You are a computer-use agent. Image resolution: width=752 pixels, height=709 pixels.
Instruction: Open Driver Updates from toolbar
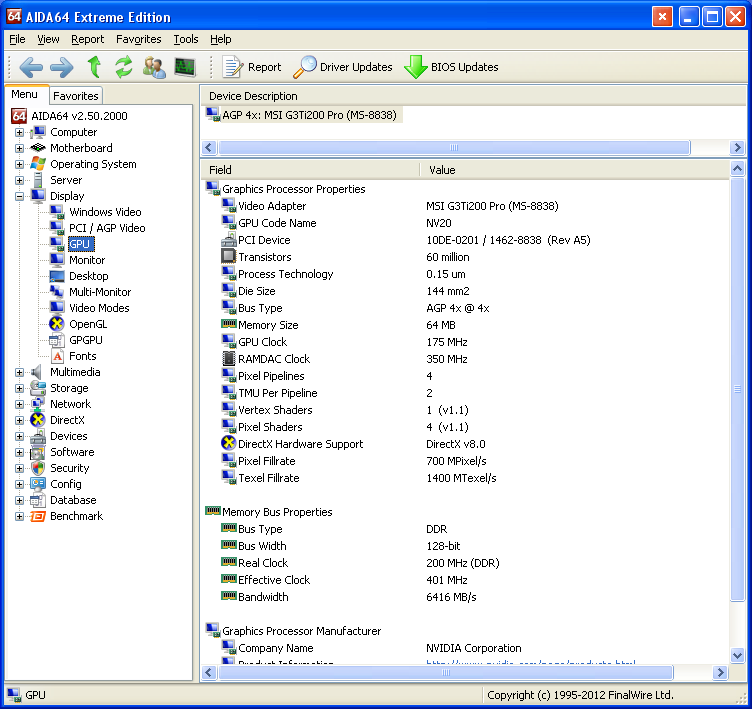(x=343, y=67)
